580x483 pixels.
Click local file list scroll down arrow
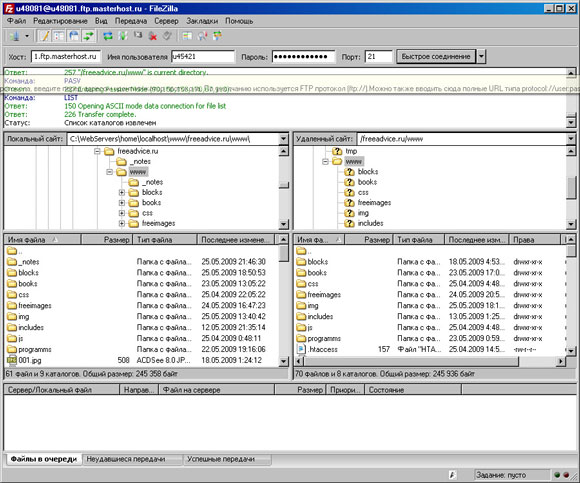tap(283, 361)
